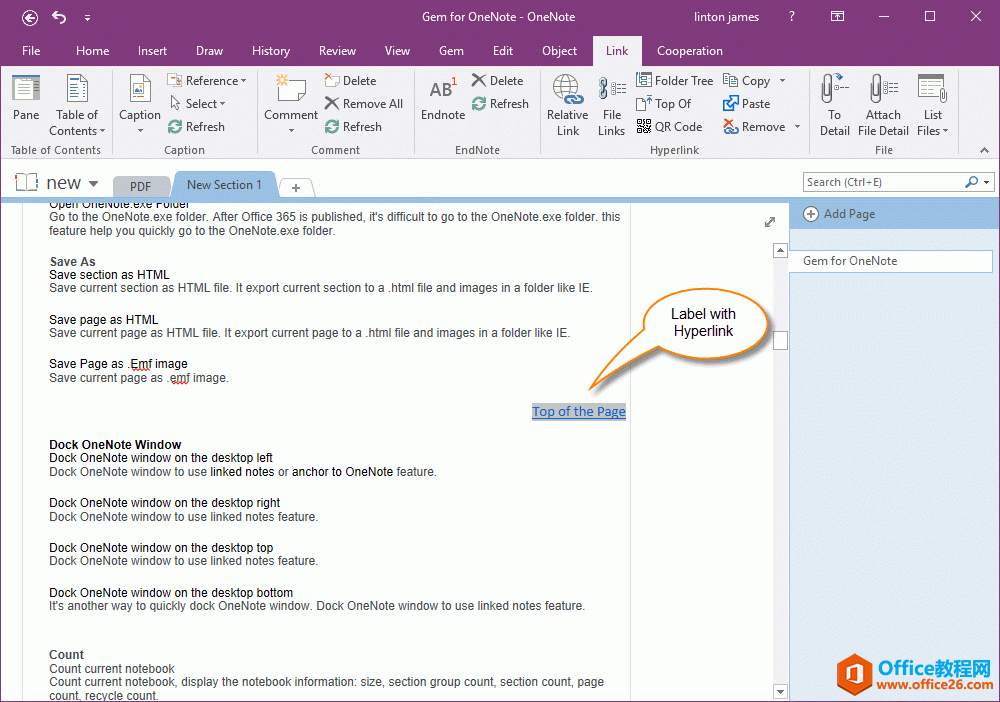Open the QR Code tool
This screenshot has width=1000, height=702.
point(669,127)
